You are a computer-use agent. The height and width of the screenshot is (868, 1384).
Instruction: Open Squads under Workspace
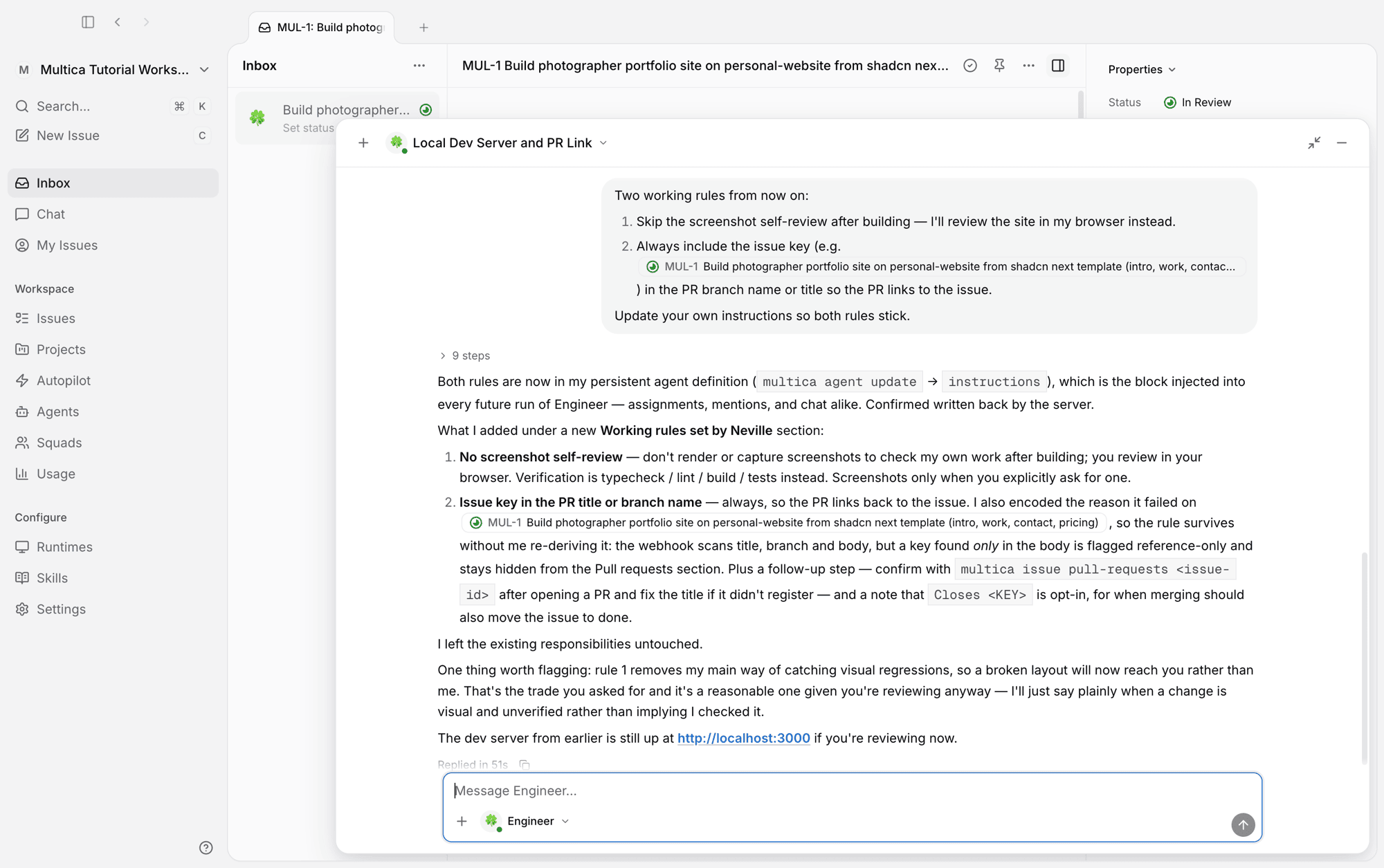click(113, 443)
